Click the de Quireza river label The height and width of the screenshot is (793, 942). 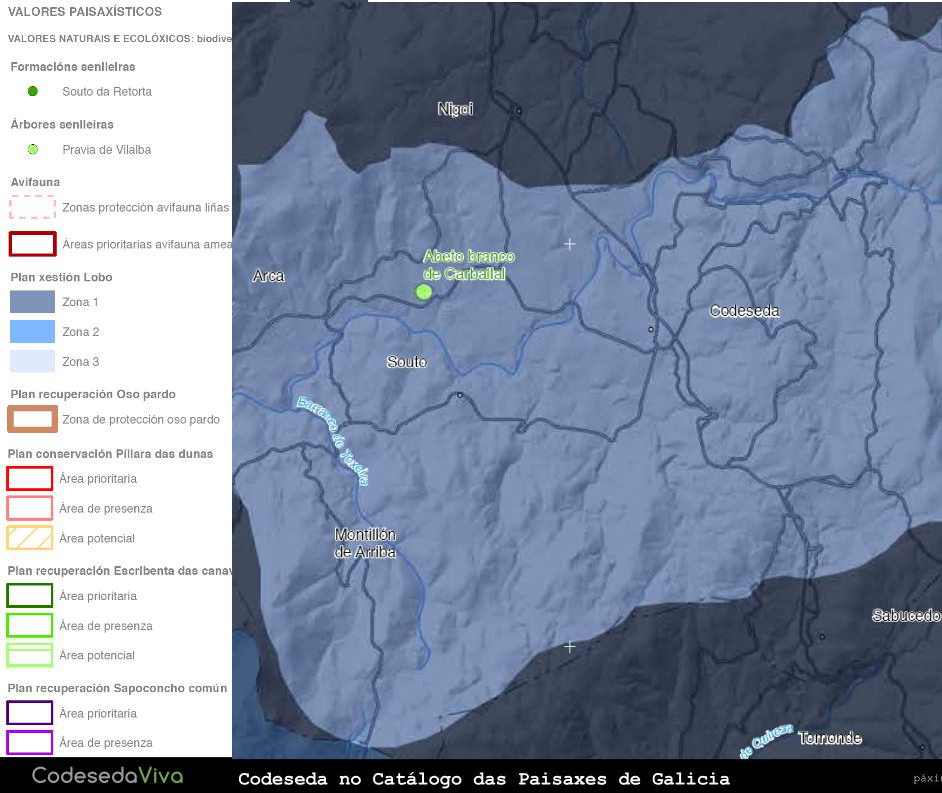point(766,741)
